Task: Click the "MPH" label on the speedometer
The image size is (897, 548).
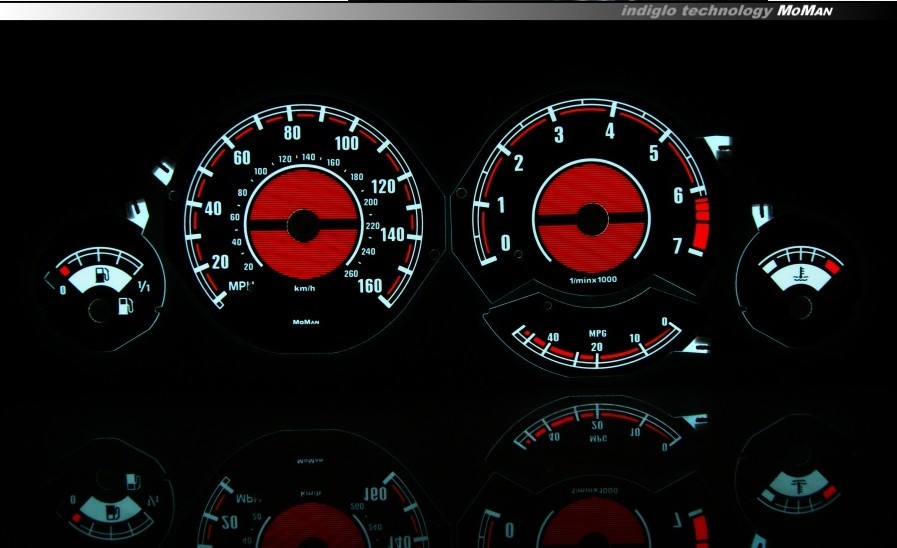Action: coord(241,286)
